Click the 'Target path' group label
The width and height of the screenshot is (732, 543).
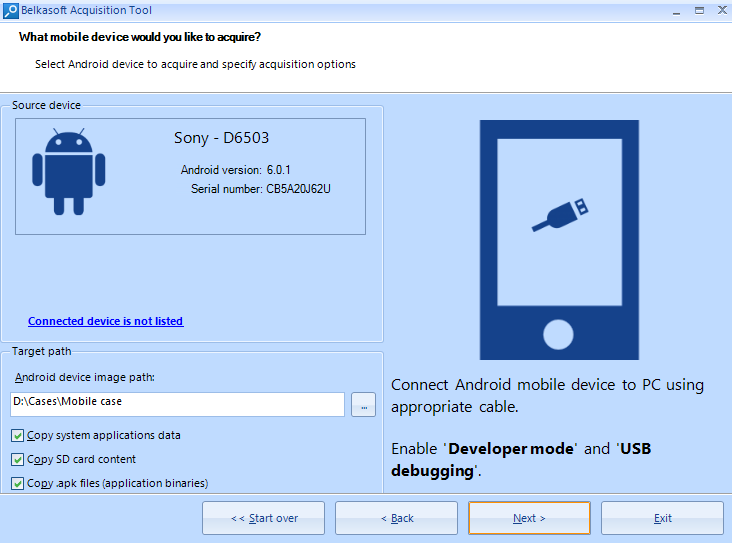coord(42,351)
